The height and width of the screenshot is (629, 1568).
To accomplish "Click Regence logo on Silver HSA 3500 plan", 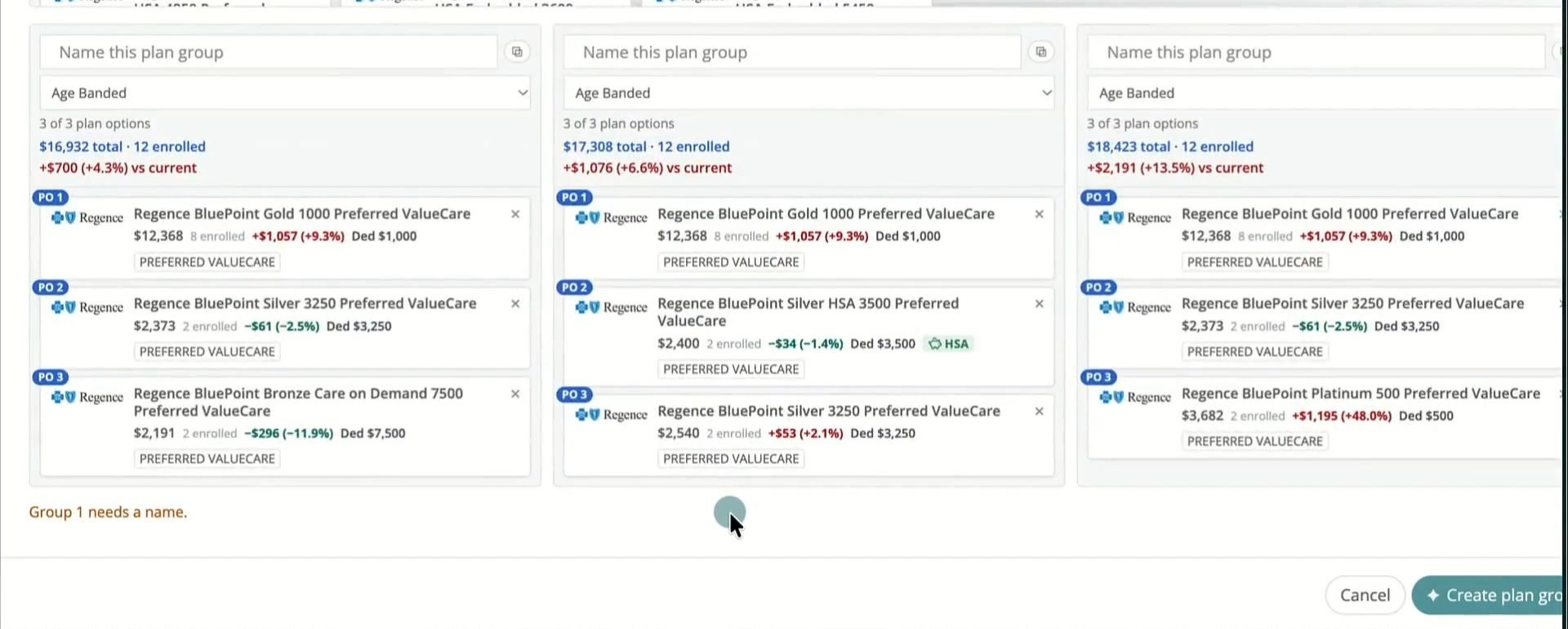I will click(612, 307).
